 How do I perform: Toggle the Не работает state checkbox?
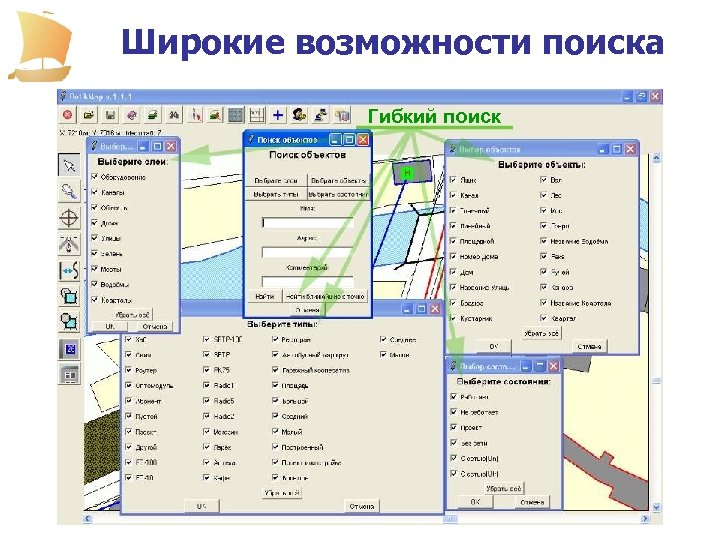pos(454,412)
